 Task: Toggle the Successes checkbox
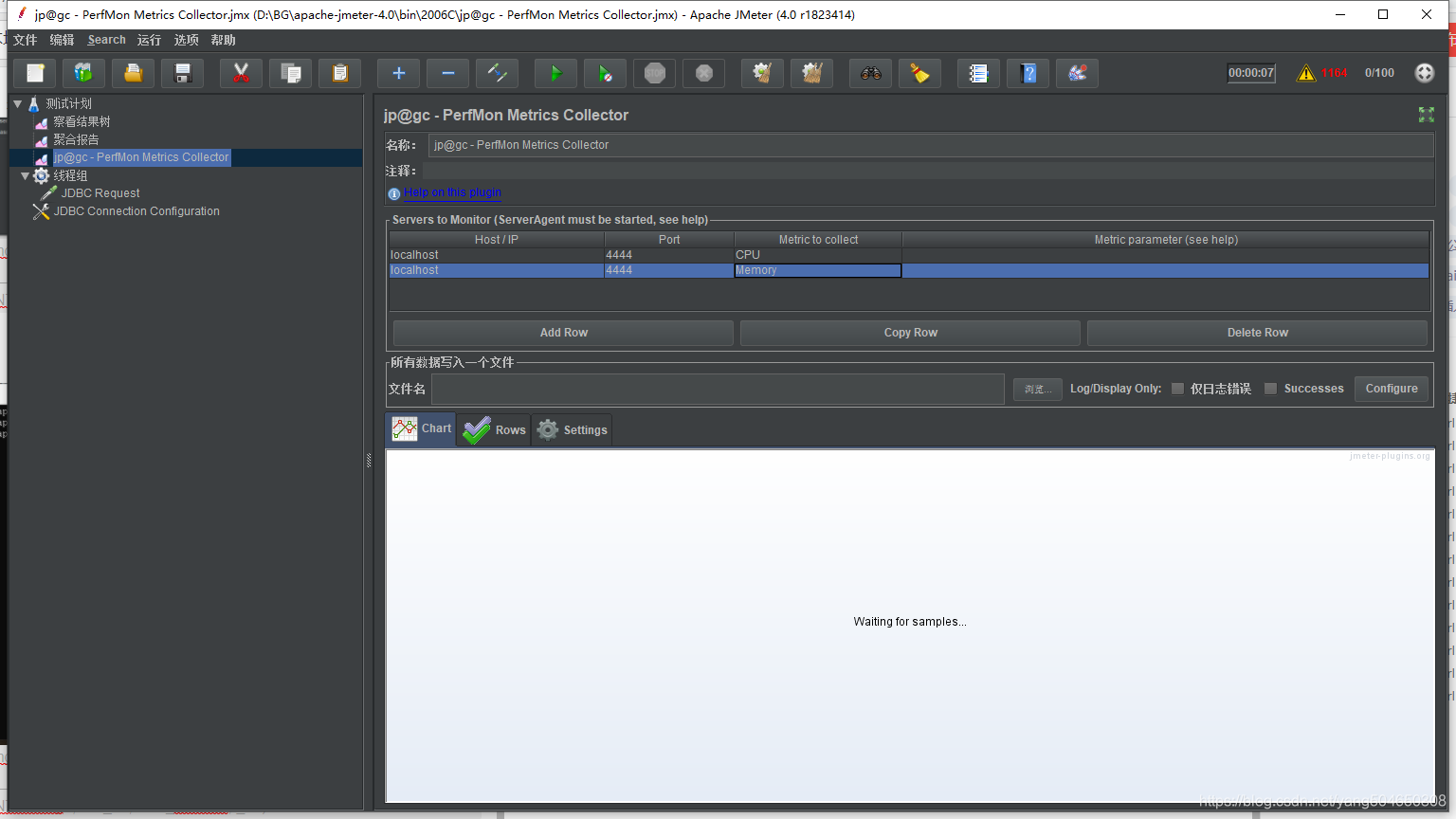point(1271,389)
